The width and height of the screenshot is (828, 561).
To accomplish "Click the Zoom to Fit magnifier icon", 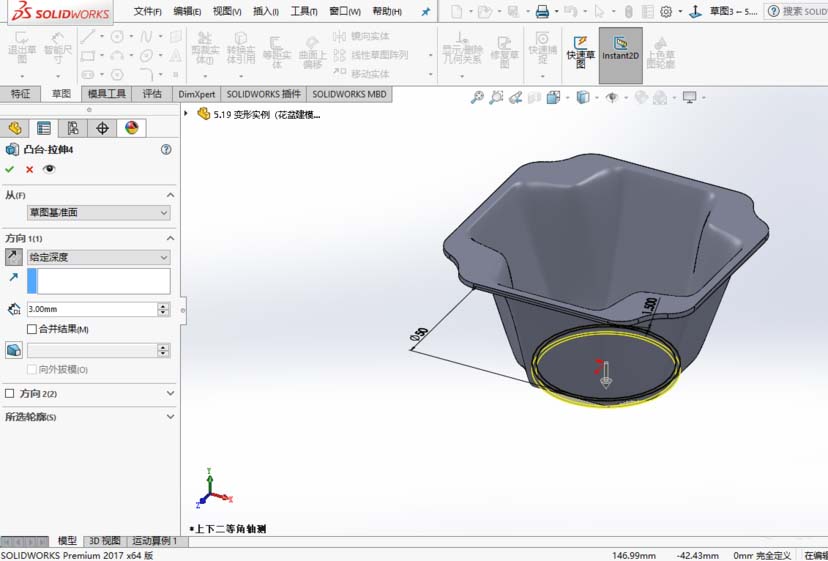I will click(x=477, y=97).
